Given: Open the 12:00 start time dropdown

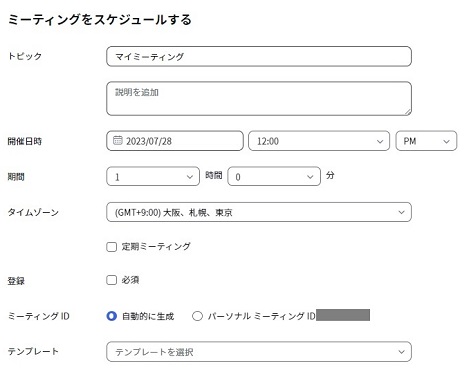Looking at the screenshot, I should click(x=319, y=141).
